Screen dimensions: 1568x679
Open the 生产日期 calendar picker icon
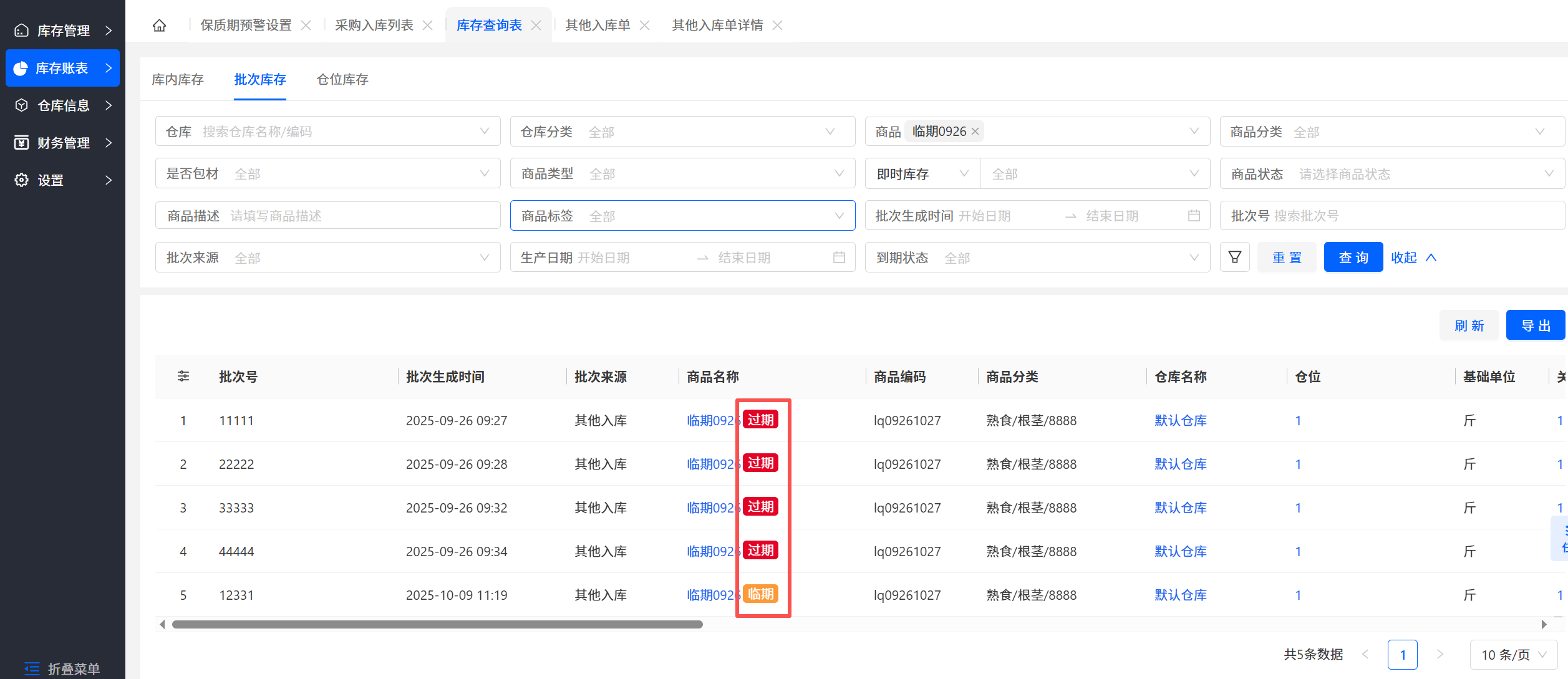(839, 258)
